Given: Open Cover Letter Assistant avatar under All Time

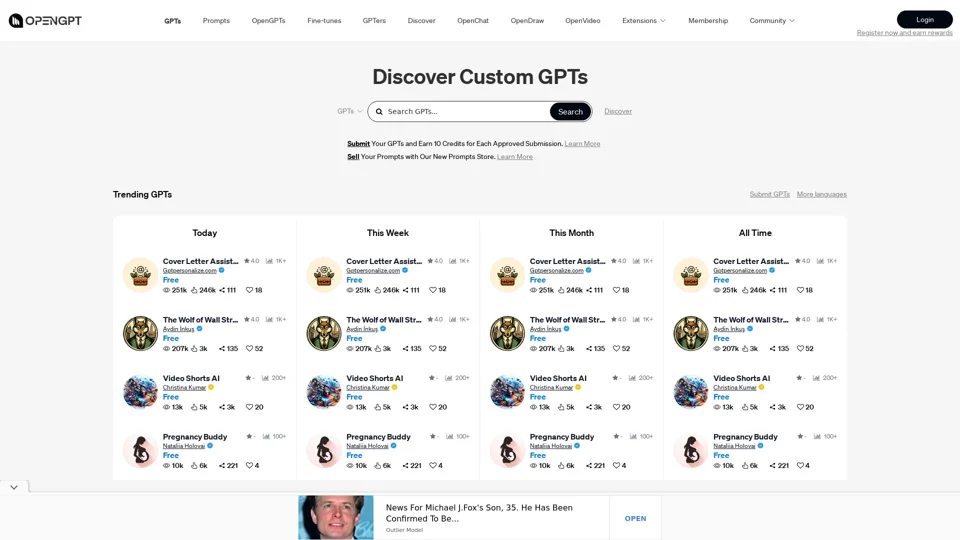Looking at the screenshot, I should point(691,275).
